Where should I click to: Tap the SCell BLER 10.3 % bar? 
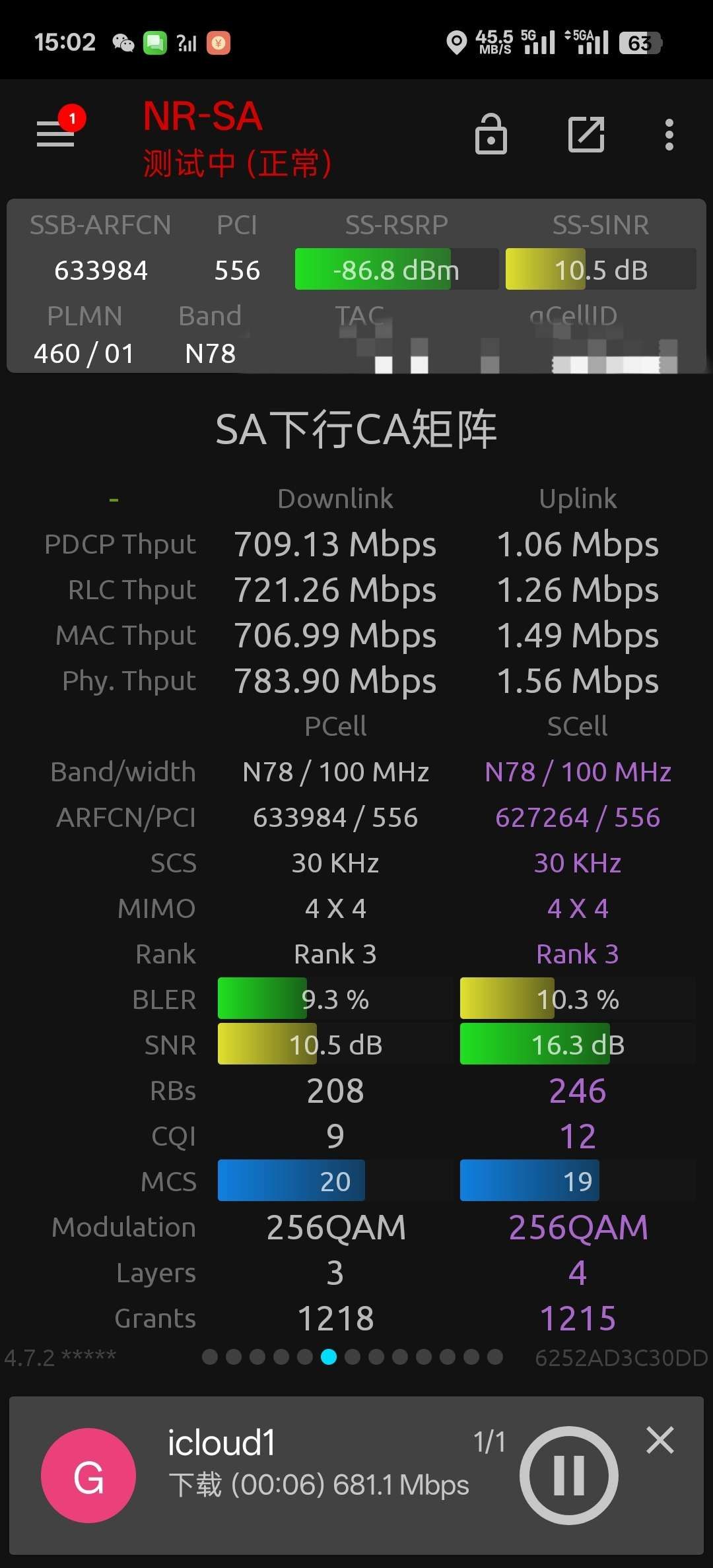(578, 998)
